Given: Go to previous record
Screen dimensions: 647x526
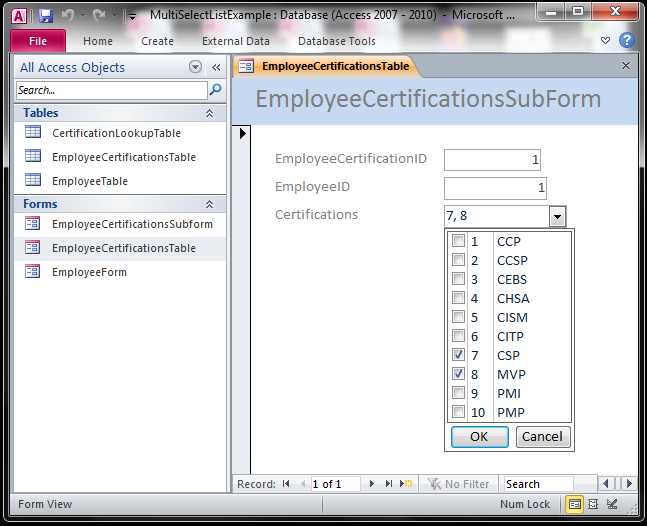Looking at the screenshot, I should tap(303, 484).
